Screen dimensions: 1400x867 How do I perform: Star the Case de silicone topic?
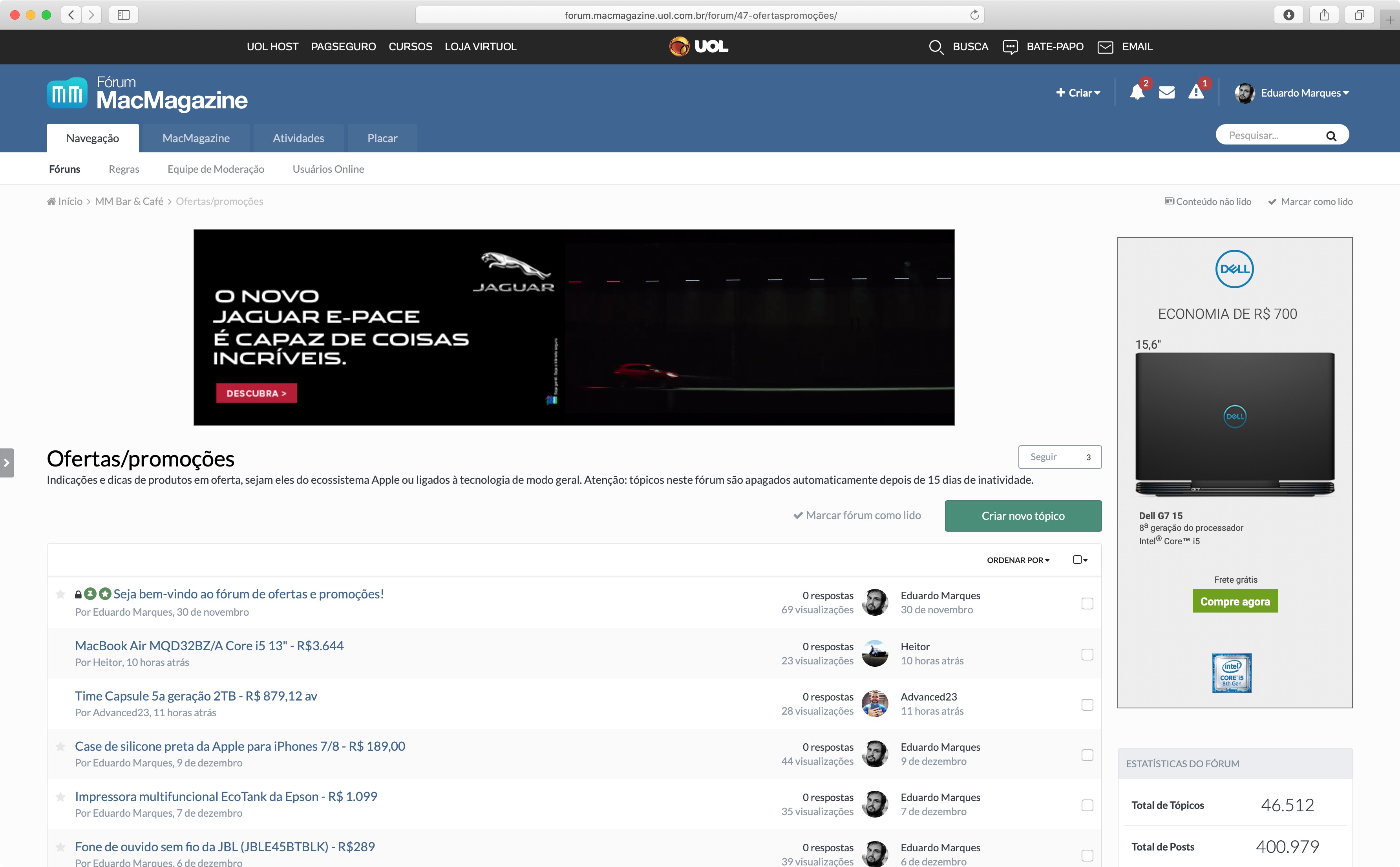(60, 746)
